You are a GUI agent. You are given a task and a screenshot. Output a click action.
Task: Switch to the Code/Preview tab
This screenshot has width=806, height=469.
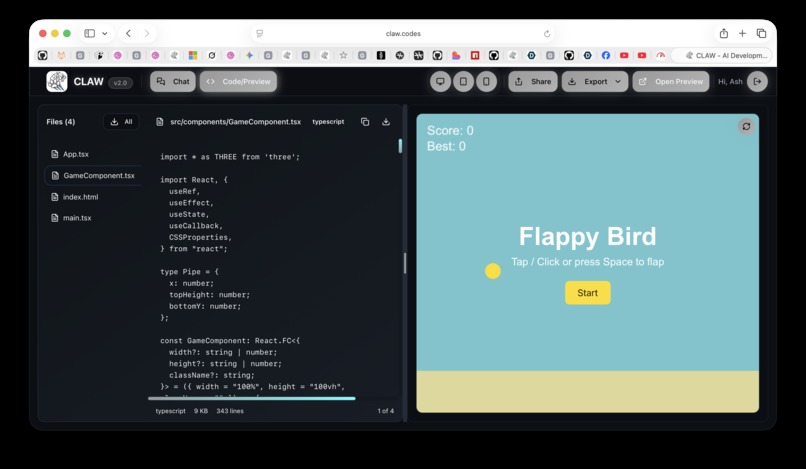coord(239,81)
